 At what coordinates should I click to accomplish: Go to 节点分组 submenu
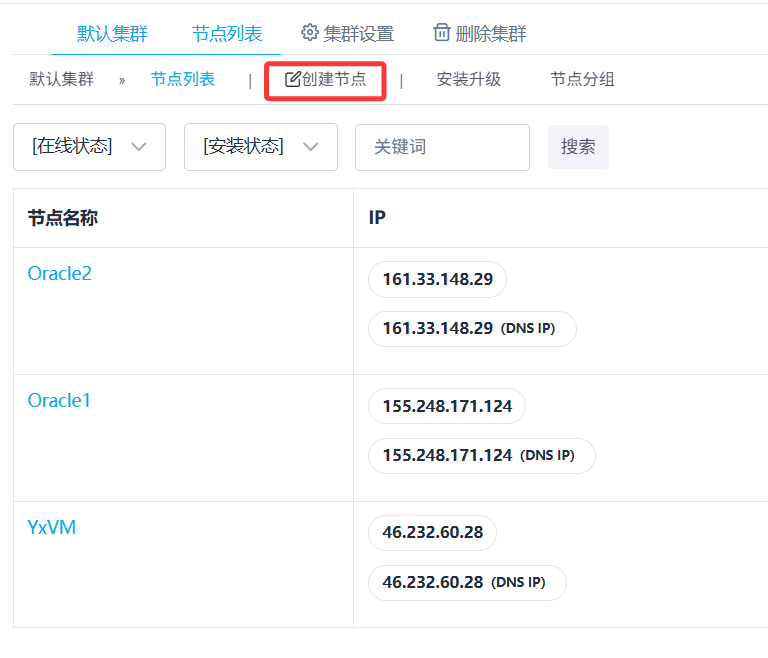click(582, 80)
